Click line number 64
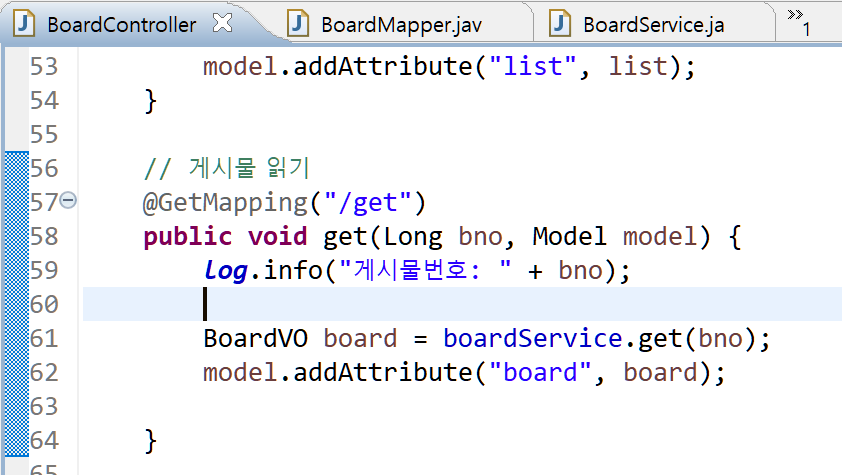 43,440
